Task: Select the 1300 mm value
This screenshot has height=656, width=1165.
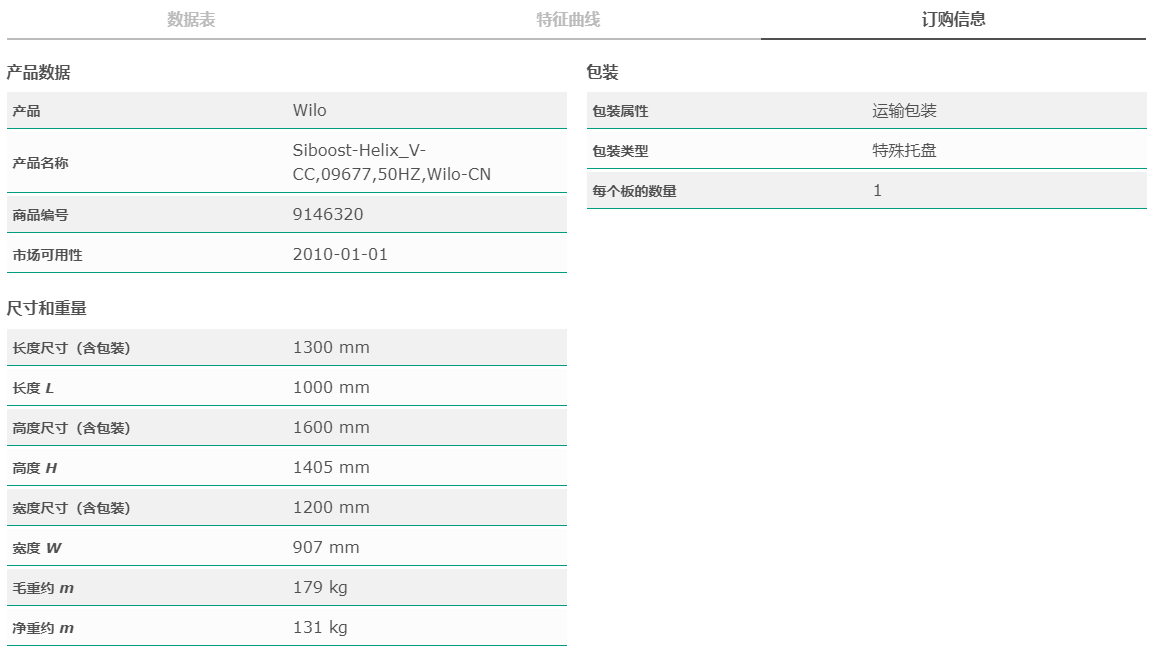Action: point(331,347)
